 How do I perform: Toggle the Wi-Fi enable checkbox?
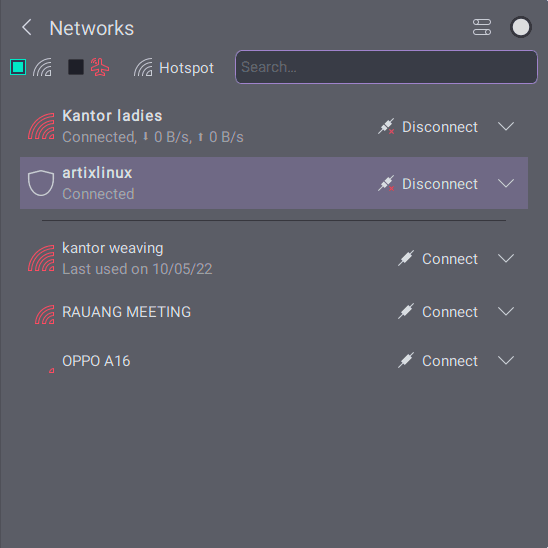(18, 67)
